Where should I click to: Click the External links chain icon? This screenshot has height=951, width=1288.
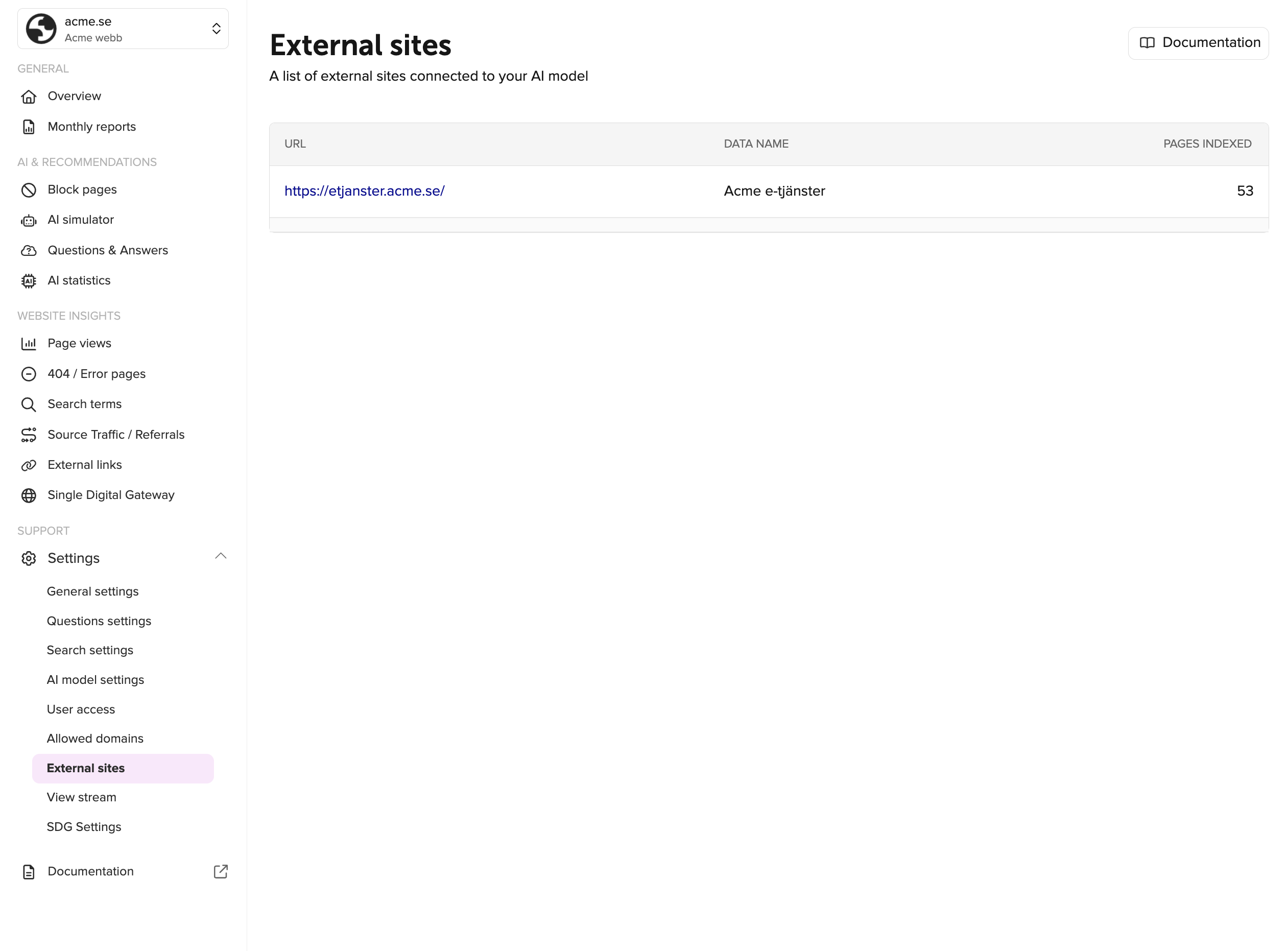click(x=28, y=465)
